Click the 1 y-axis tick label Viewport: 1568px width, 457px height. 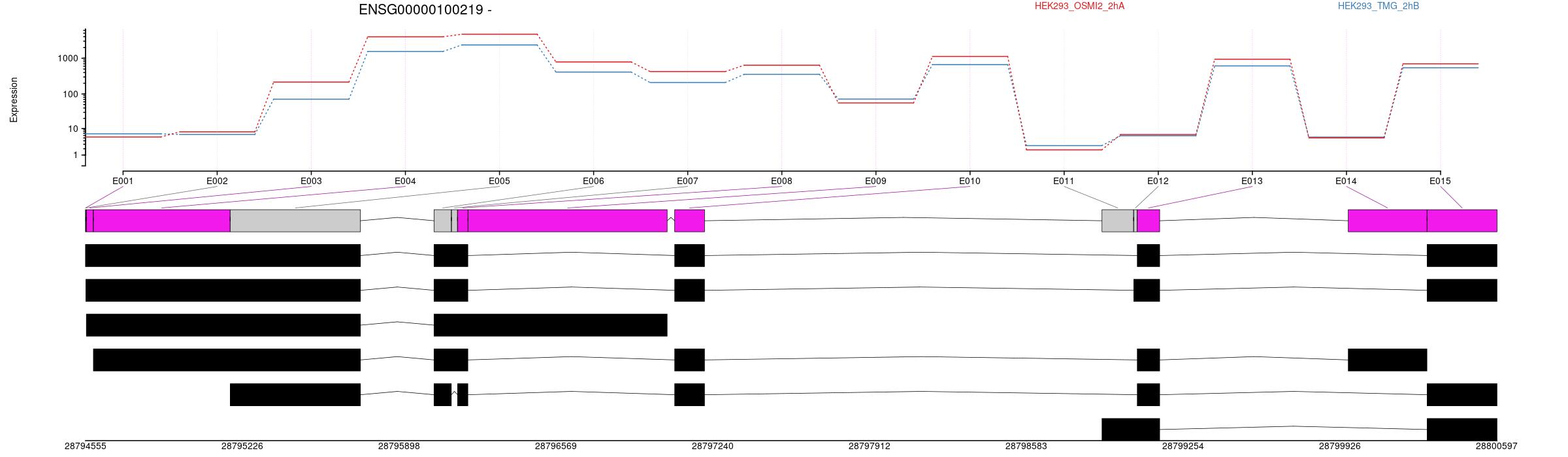(76, 155)
